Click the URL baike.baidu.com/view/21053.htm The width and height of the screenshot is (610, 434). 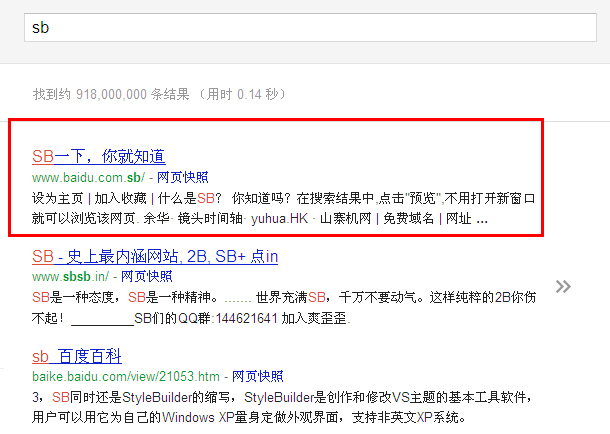point(126,376)
